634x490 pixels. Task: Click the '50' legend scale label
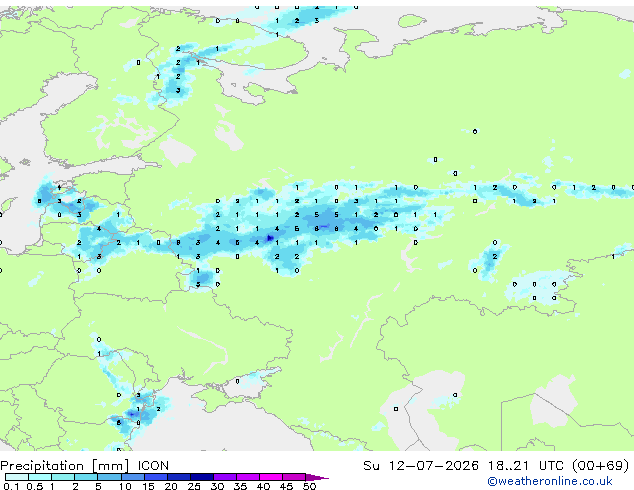tap(309, 486)
